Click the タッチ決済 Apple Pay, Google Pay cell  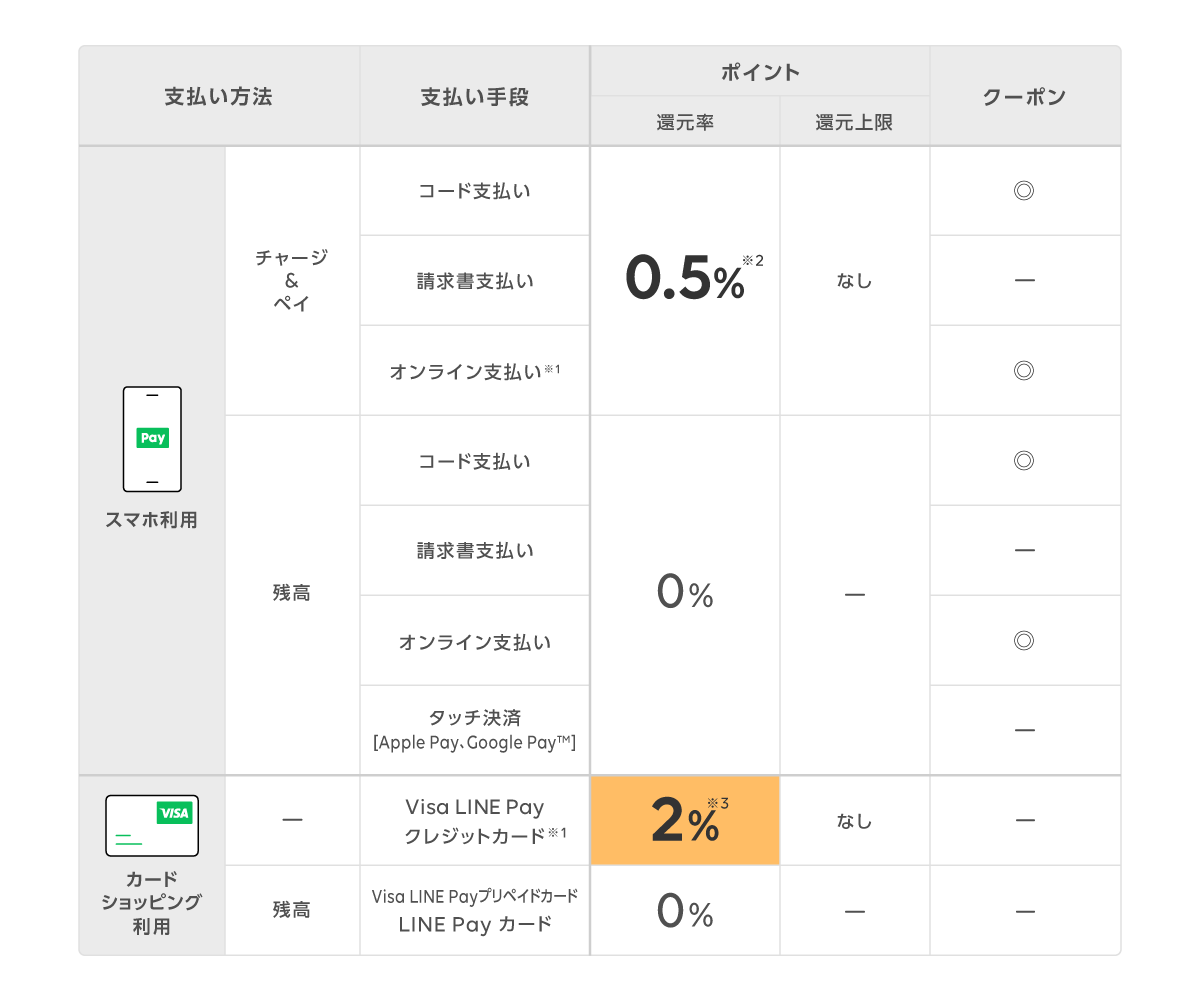(x=475, y=730)
